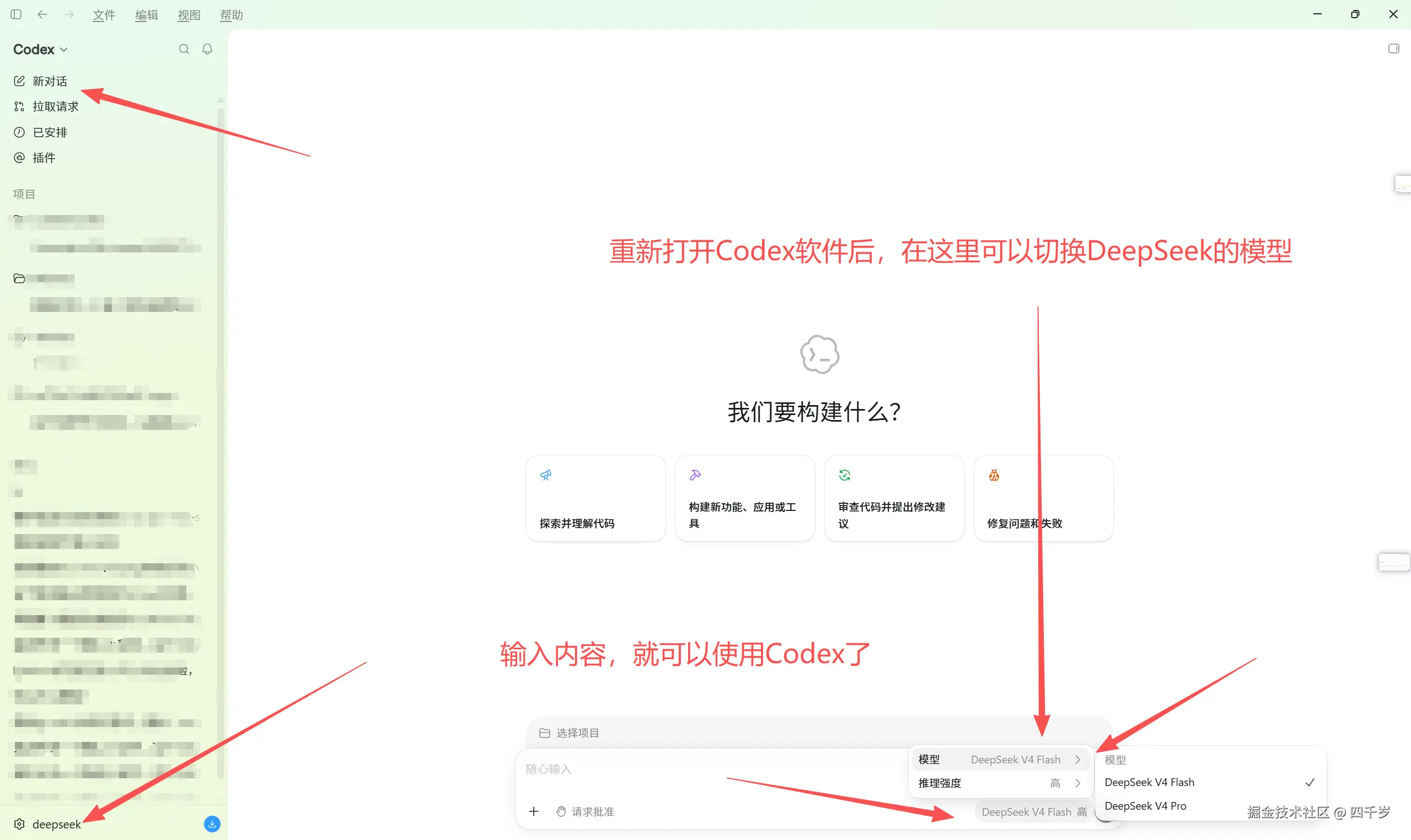The image size is (1411, 840).
Task: Click the hand icon for 请求批准
Action: pyautogui.click(x=561, y=811)
